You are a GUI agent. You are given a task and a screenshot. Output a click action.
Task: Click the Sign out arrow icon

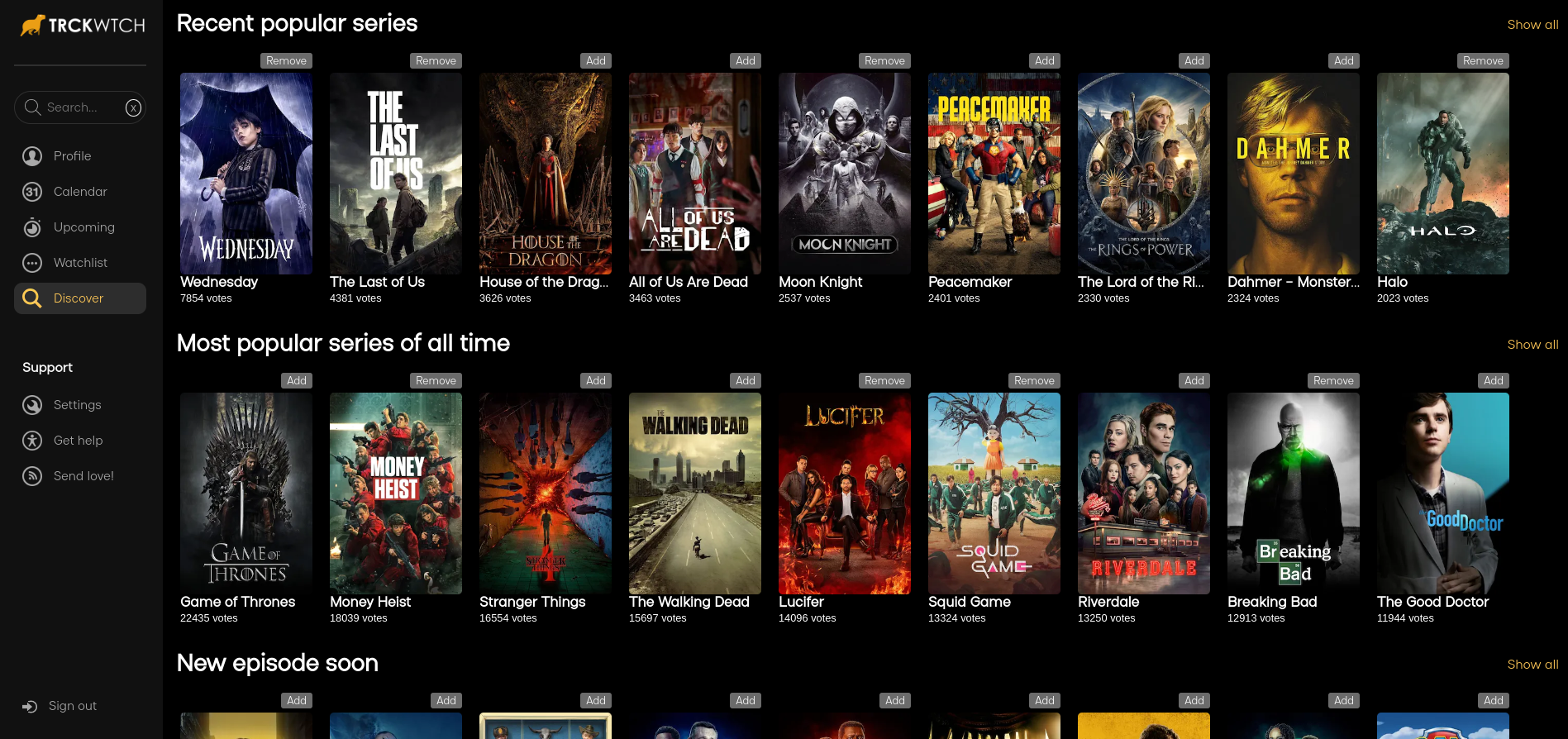pyautogui.click(x=30, y=706)
